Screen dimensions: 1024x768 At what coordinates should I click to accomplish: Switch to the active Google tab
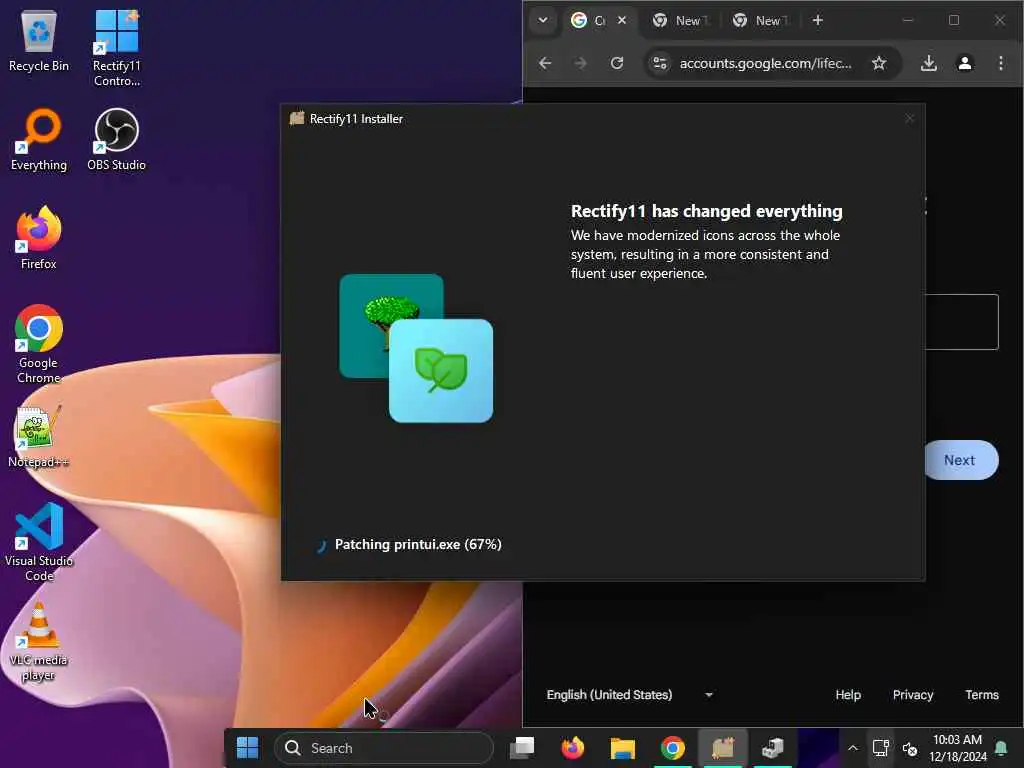pos(590,20)
